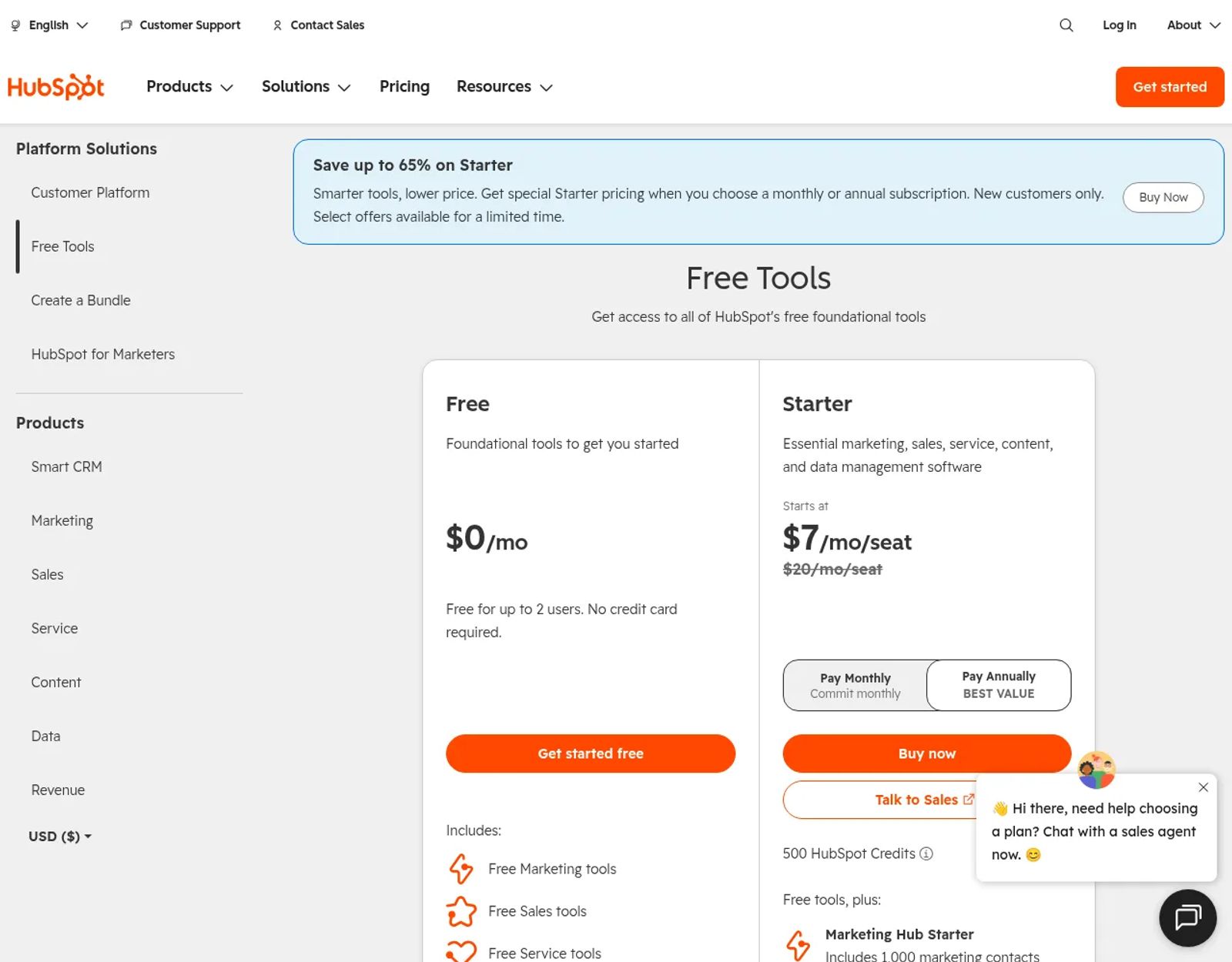This screenshot has width=1232, height=962.
Task: Close the sales agent chat popup
Action: (x=1203, y=787)
